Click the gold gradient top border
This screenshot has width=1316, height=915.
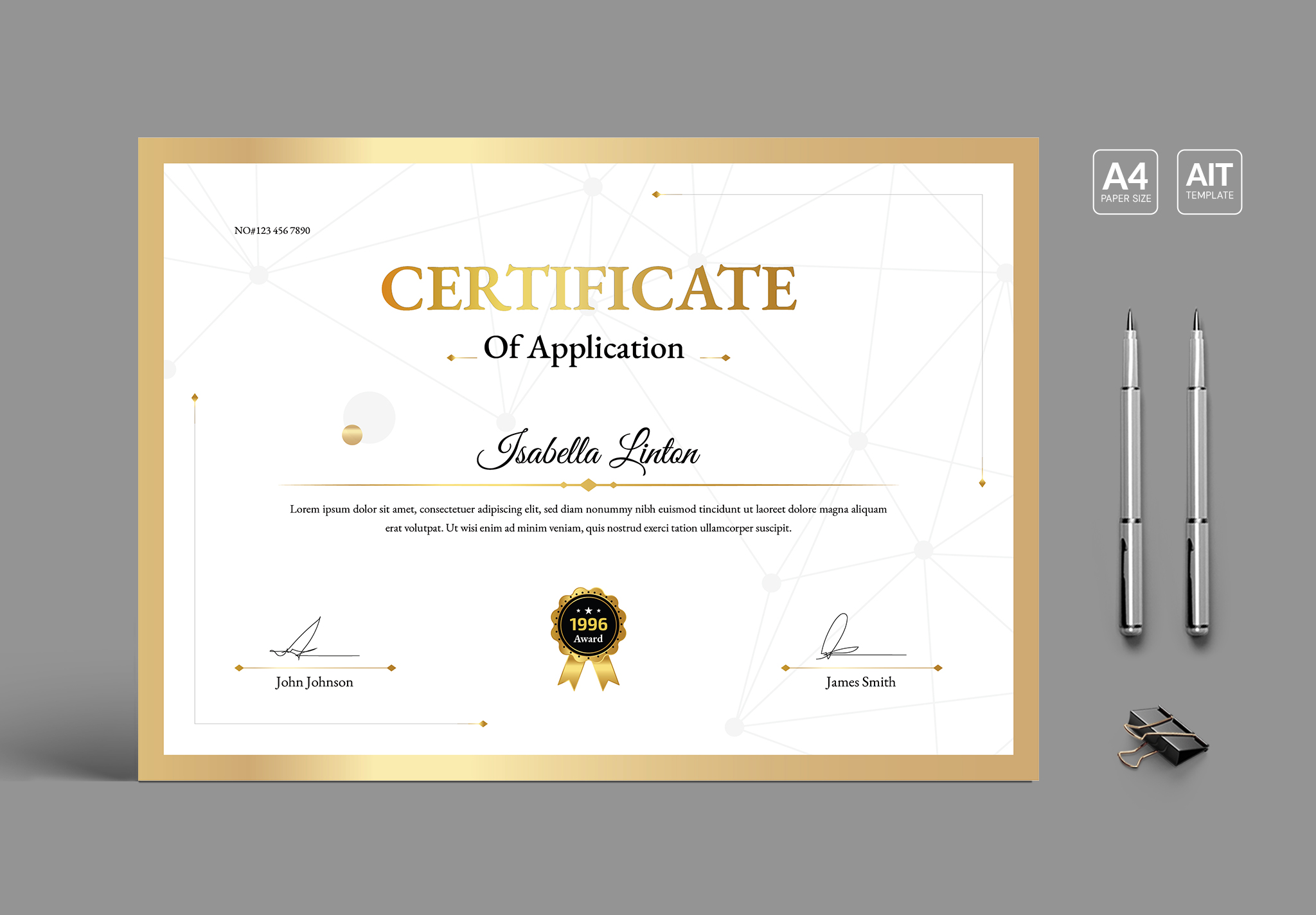588,150
